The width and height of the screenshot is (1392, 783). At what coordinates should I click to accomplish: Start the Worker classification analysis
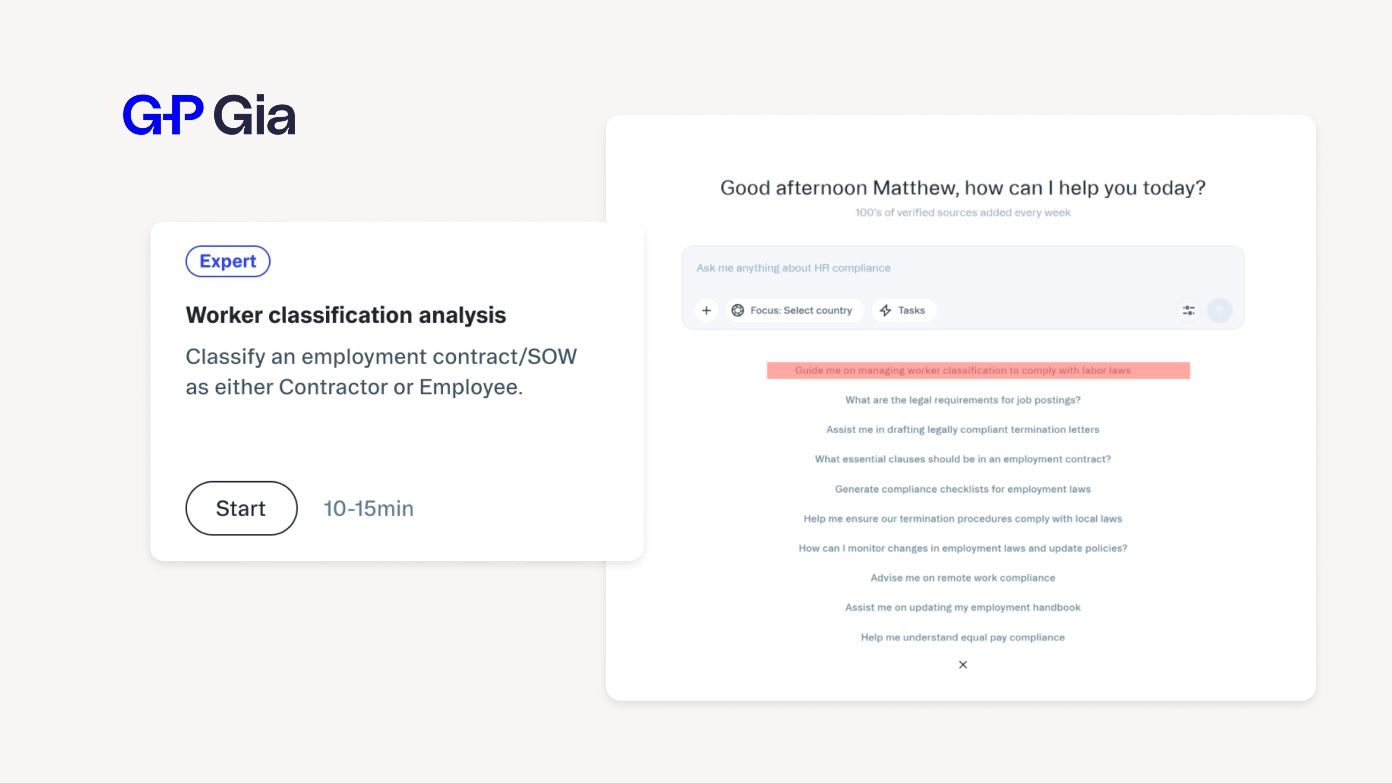(x=241, y=508)
